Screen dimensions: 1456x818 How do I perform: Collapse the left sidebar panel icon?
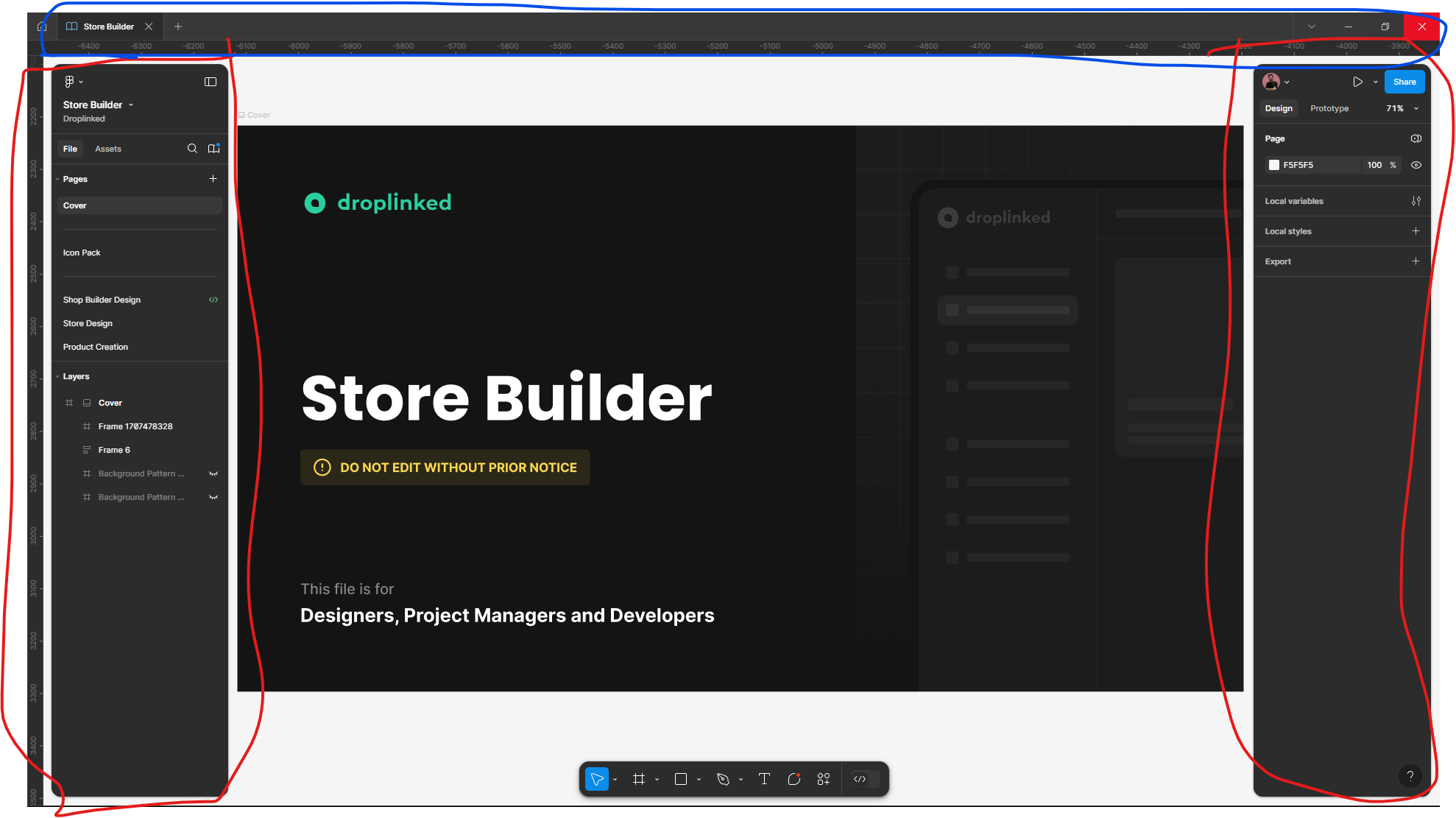[x=211, y=82]
